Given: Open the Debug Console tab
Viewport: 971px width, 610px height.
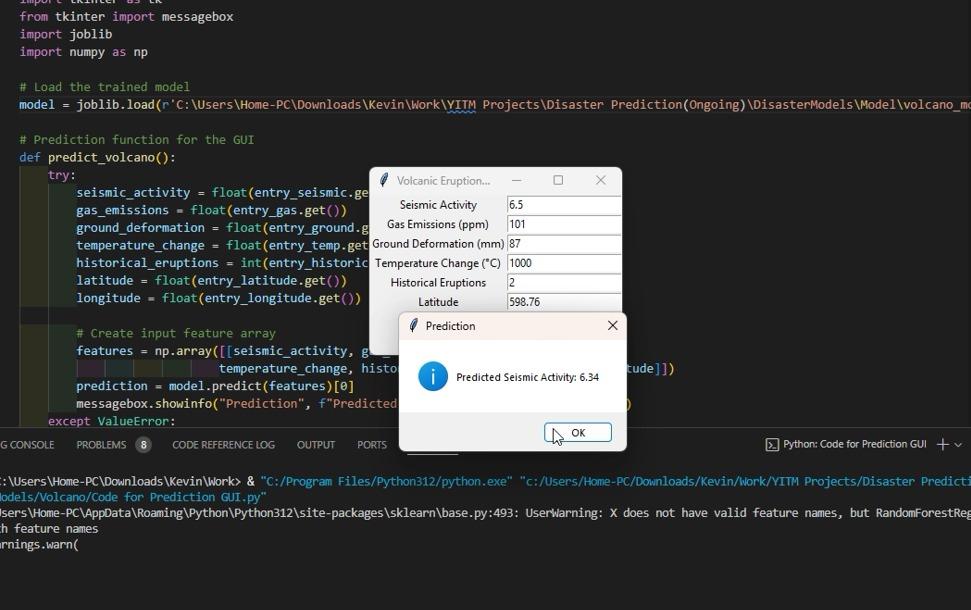Looking at the screenshot, I should [x=27, y=445].
